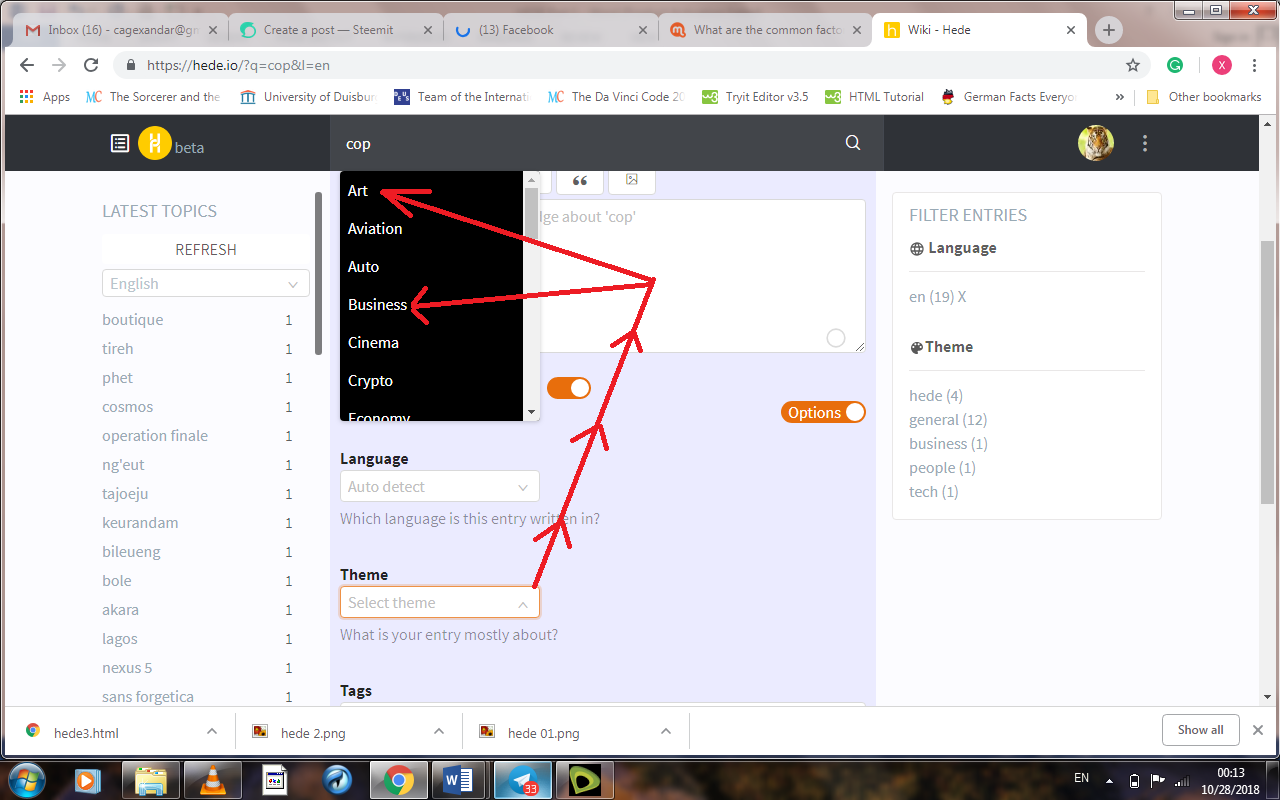The height and width of the screenshot is (800, 1280).
Task: Open the tiger profile avatar
Action: 1096,143
